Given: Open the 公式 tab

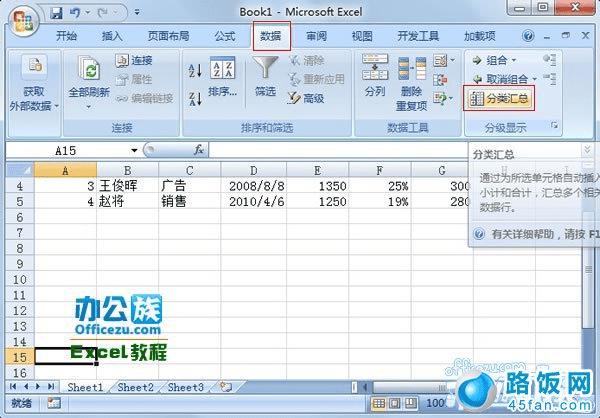Looking at the screenshot, I should point(225,36).
